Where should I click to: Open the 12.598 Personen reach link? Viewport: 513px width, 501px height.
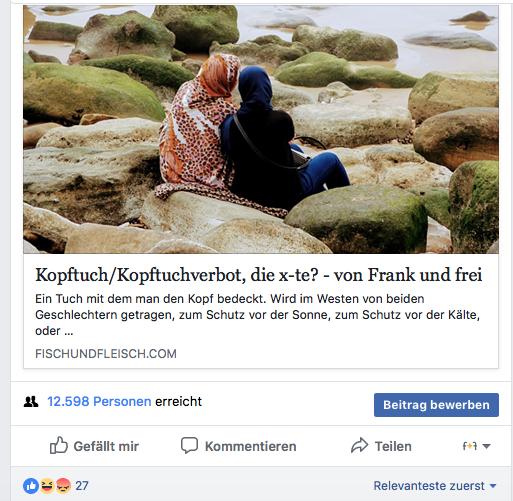click(x=99, y=401)
